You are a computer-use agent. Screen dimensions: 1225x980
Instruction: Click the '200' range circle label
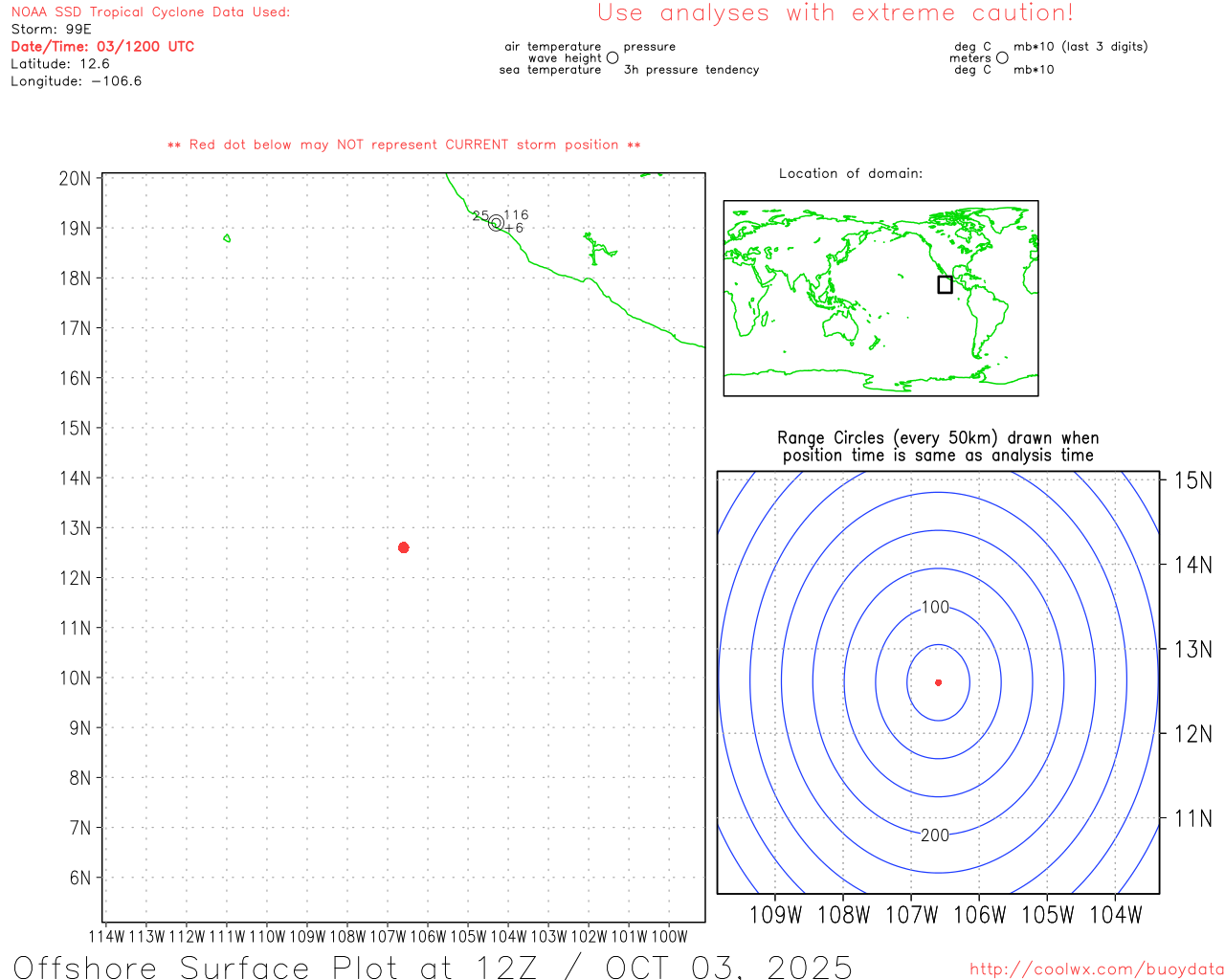[935, 835]
